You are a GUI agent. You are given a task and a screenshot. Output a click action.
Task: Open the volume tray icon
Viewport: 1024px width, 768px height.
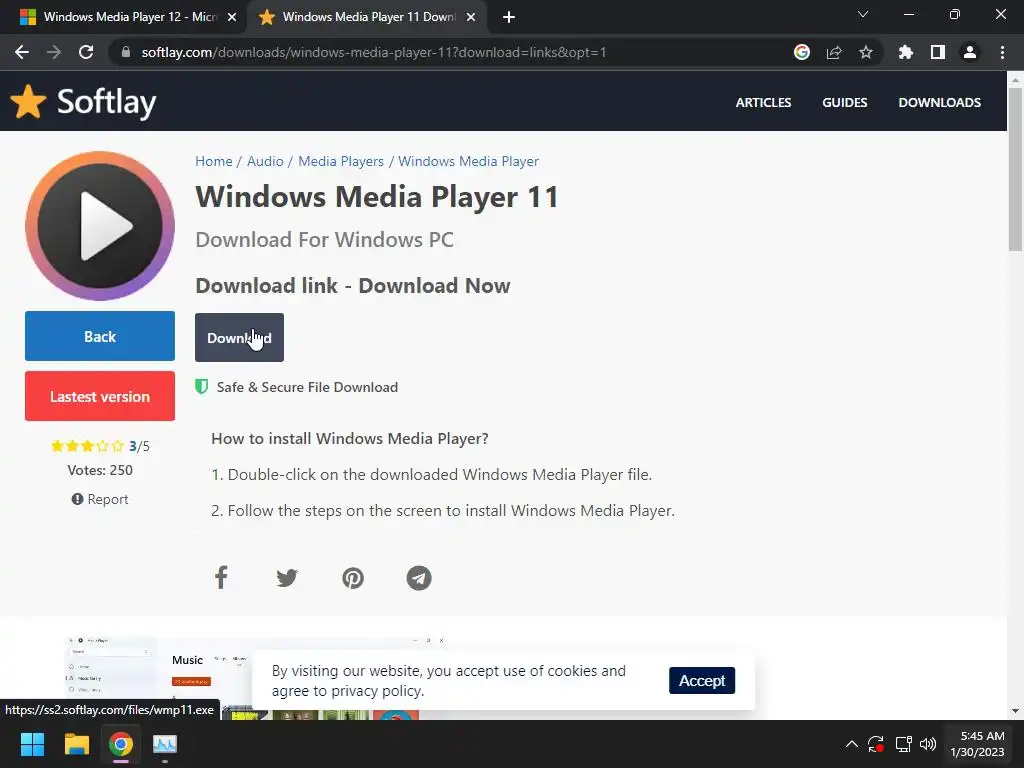[927, 744]
